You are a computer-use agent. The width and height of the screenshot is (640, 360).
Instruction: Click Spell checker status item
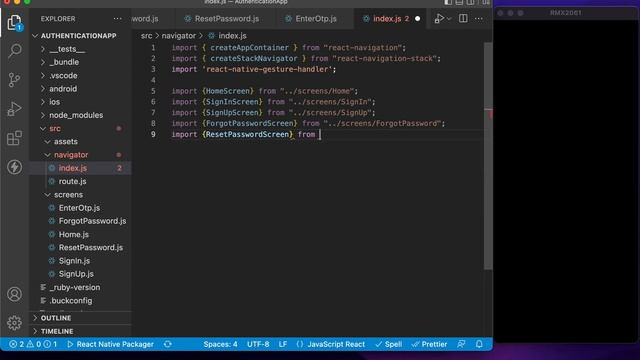(389, 344)
